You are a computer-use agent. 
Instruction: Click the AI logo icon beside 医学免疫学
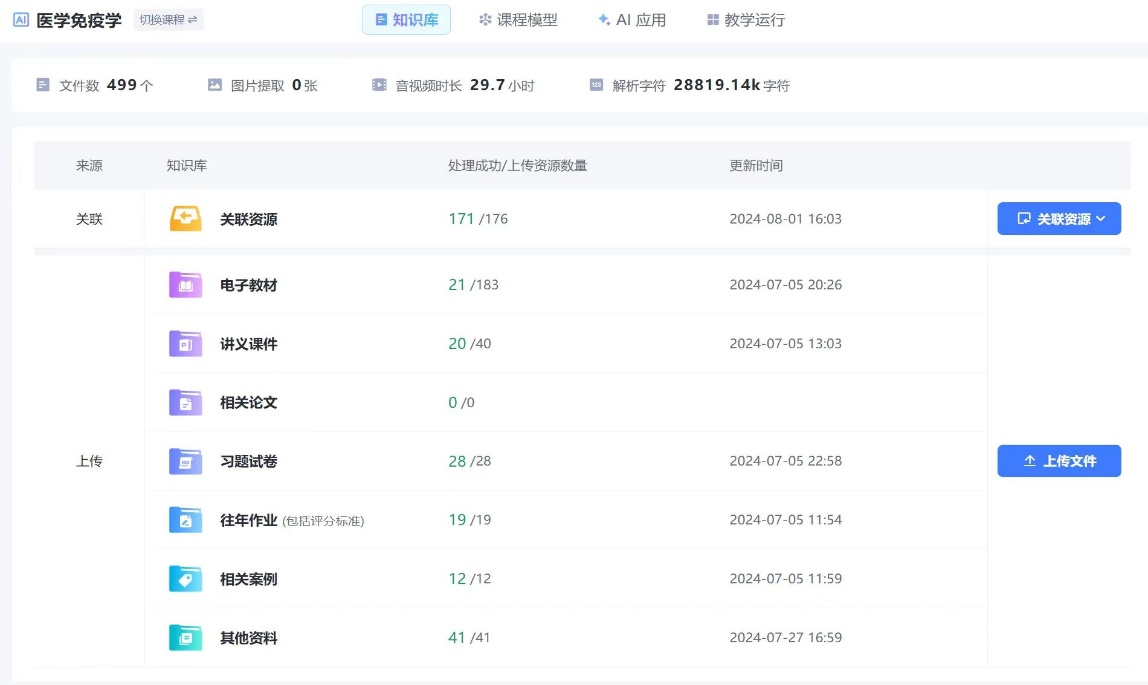tap(20, 20)
